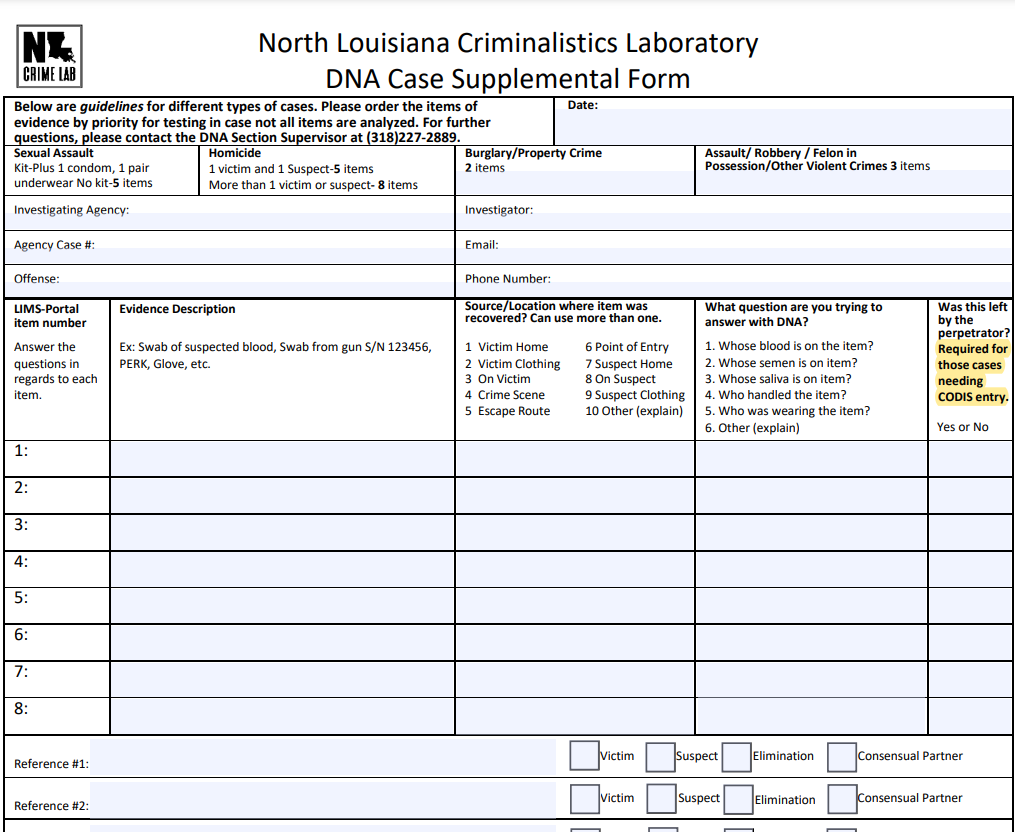This screenshot has height=832, width=1015.
Task: Click the 'LIMS-Portal item number' header
Action: click(50, 316)
